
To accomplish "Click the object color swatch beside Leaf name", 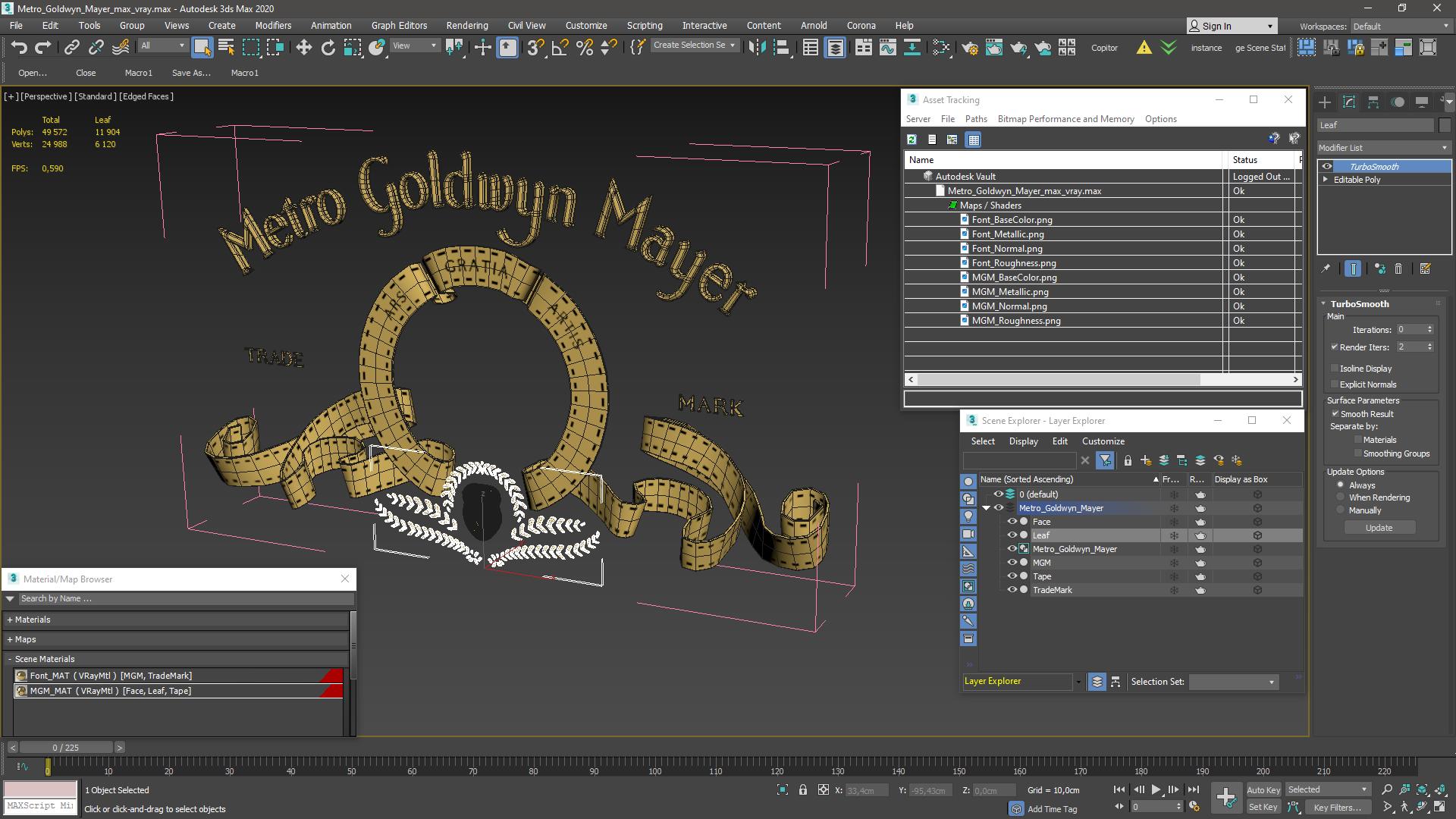I will tap(1445, 125).
